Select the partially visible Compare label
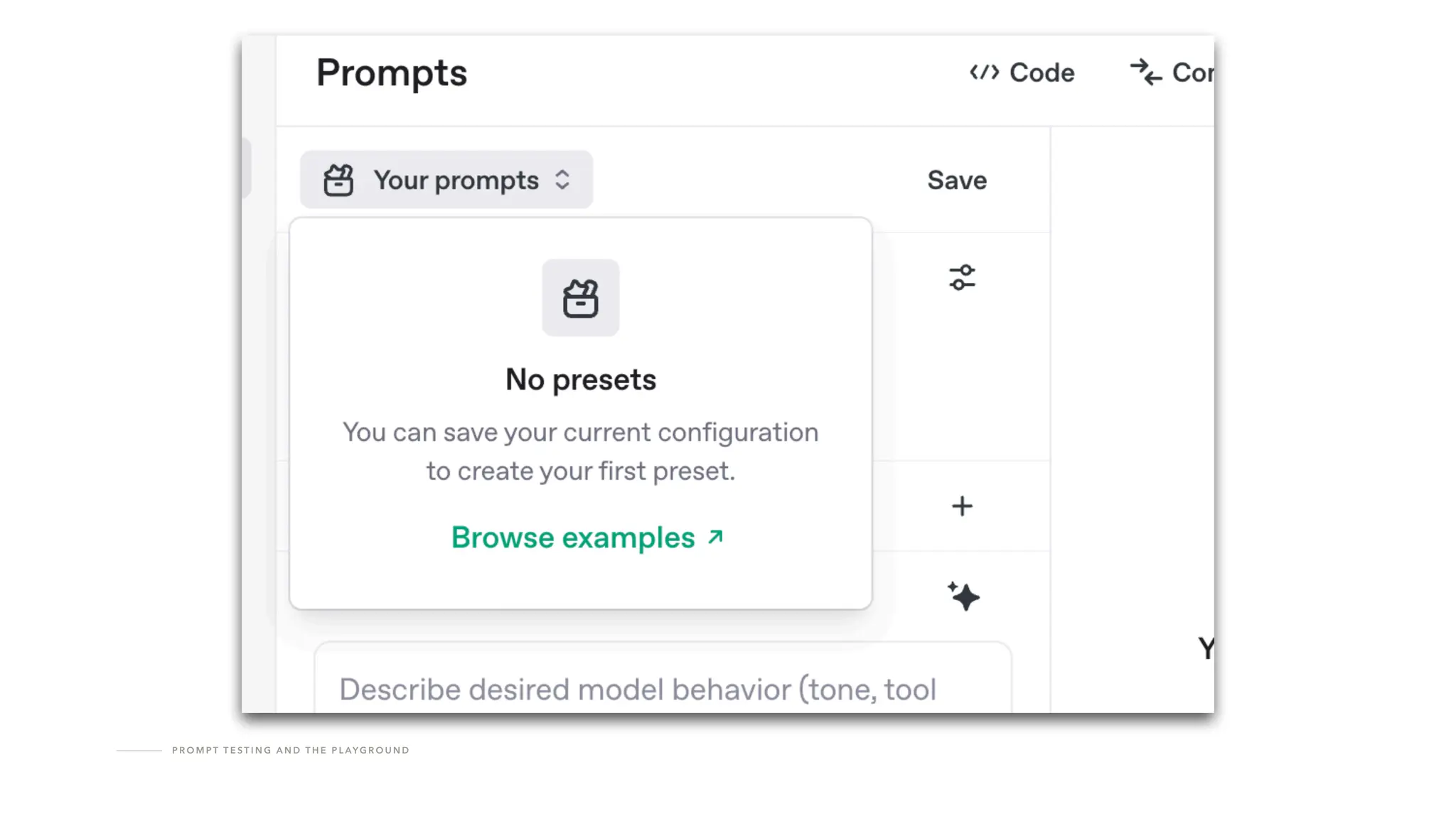 [1192, 73]
